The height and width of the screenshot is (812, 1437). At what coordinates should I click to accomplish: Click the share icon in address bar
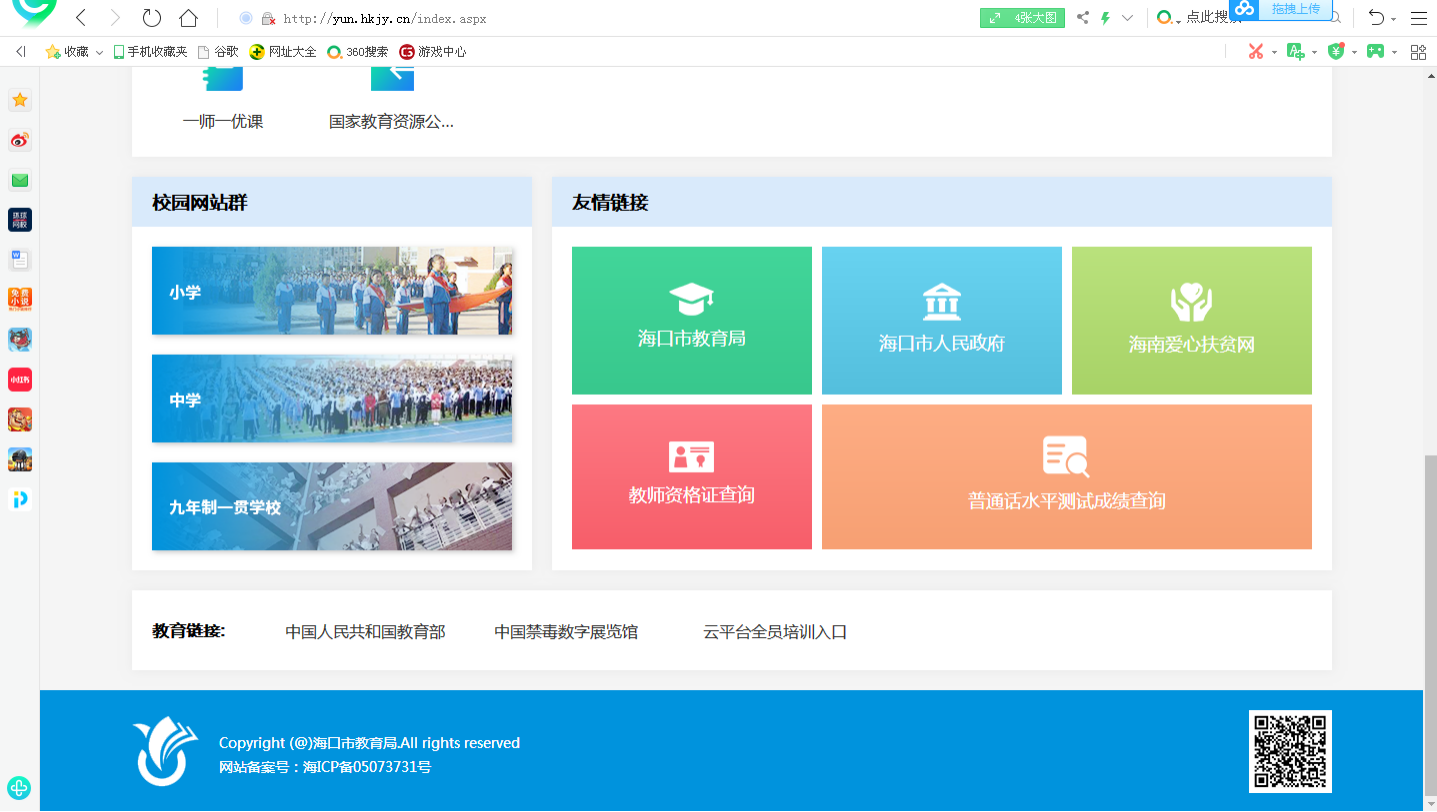point(1083,18)
